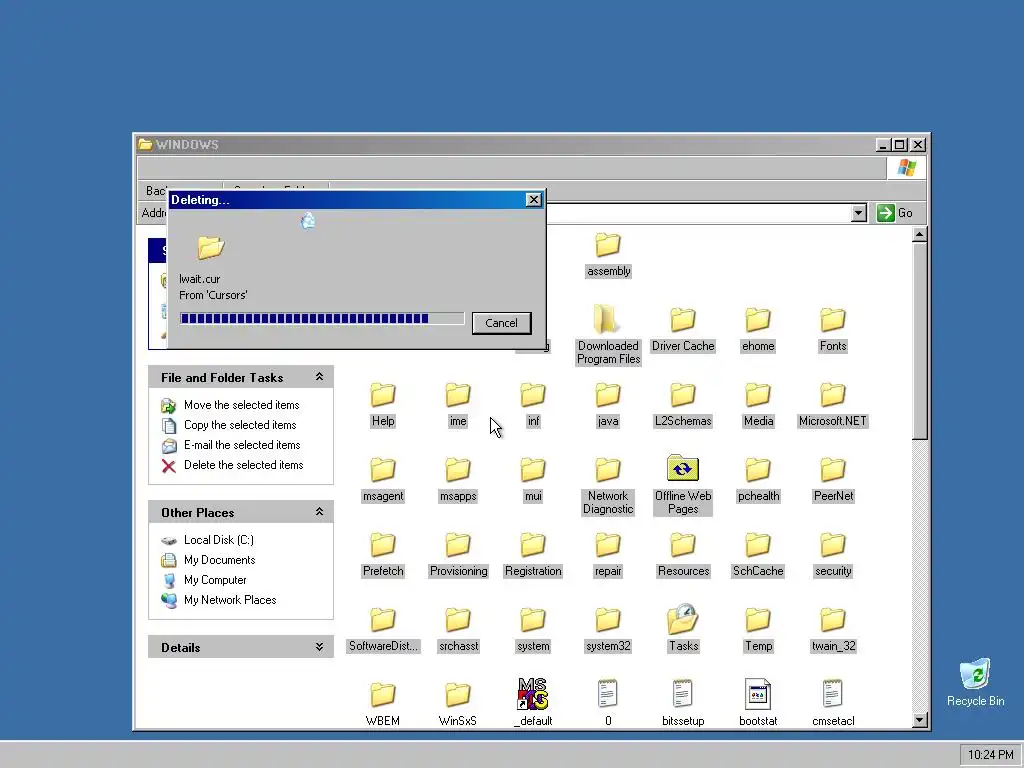
Task: Collapse the Other Places panel
Action: 319,512
